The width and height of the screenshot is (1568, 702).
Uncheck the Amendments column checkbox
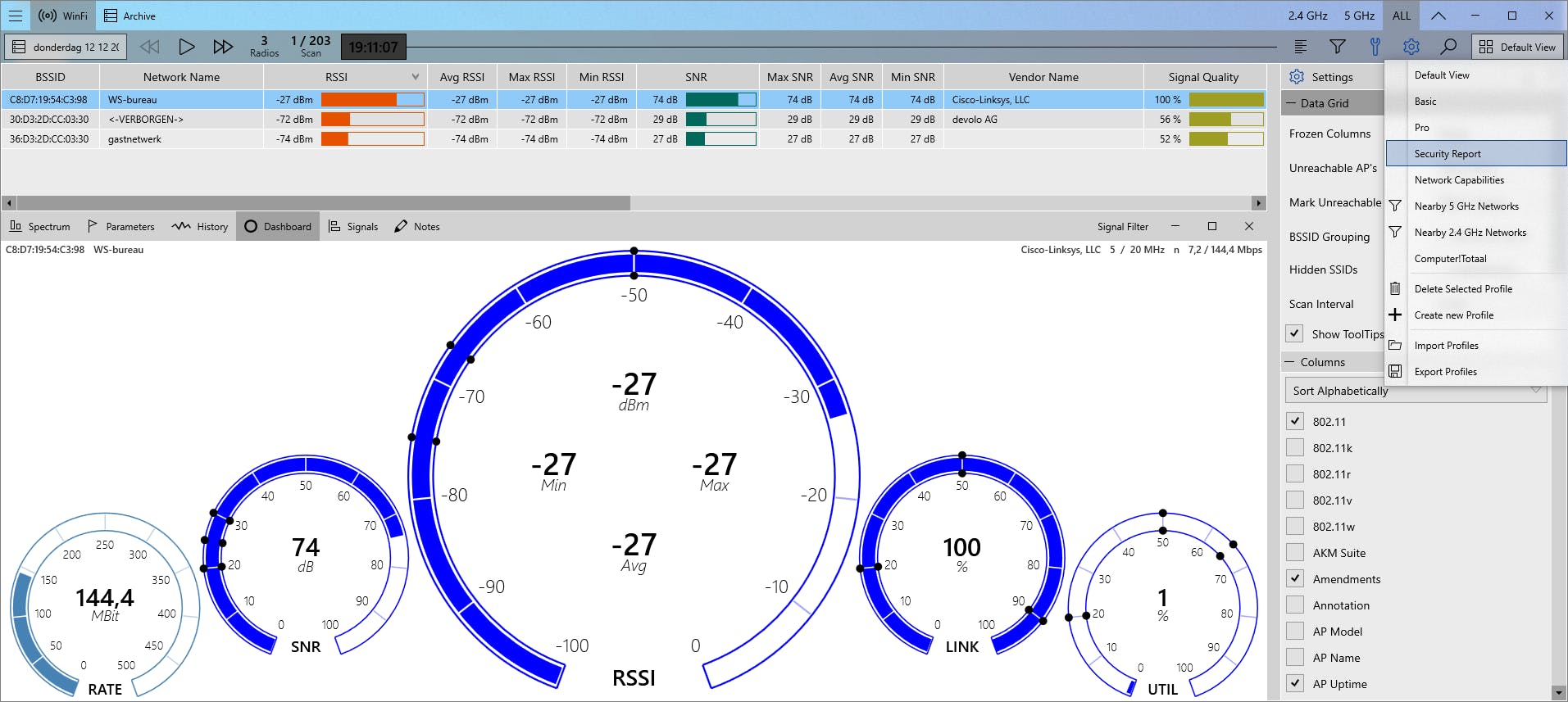point(1295,579)
